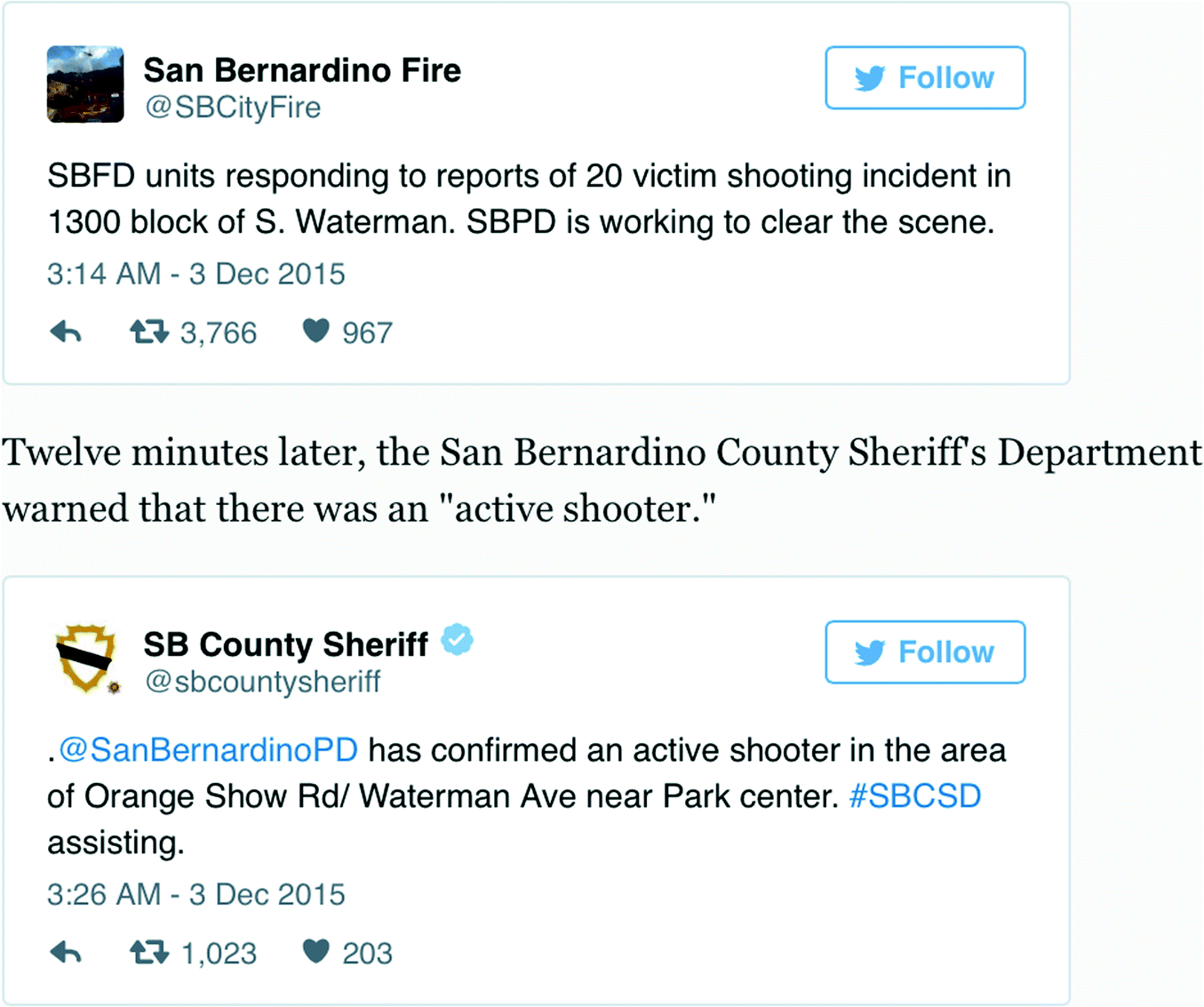Screen dimensions: 1204x1007
Task: Retweet the San Bernardino Fire tweet
Action: pyautogui.click(x=149, y=332)
